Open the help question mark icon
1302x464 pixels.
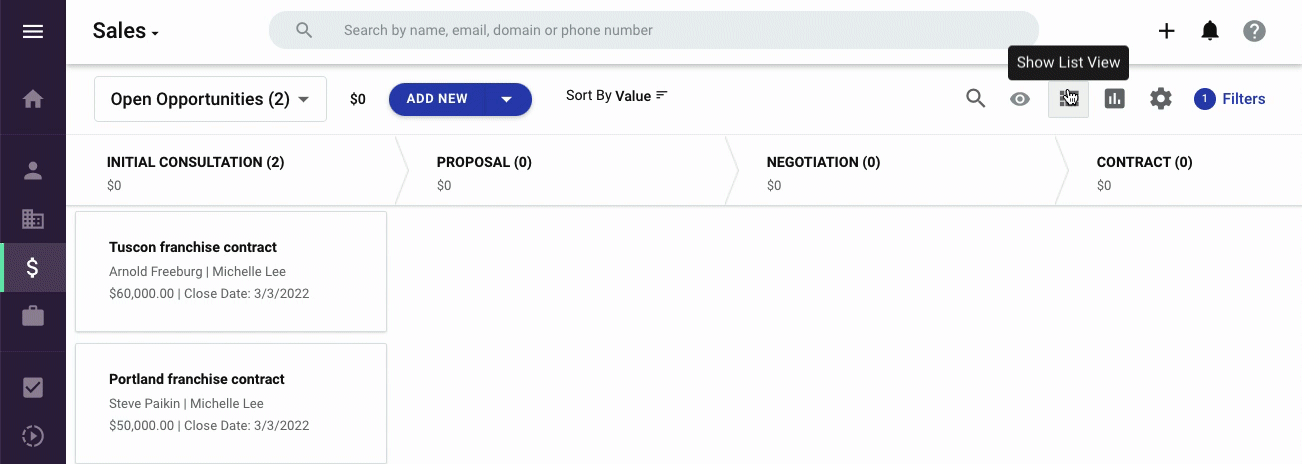click(x=1254, y=31)
